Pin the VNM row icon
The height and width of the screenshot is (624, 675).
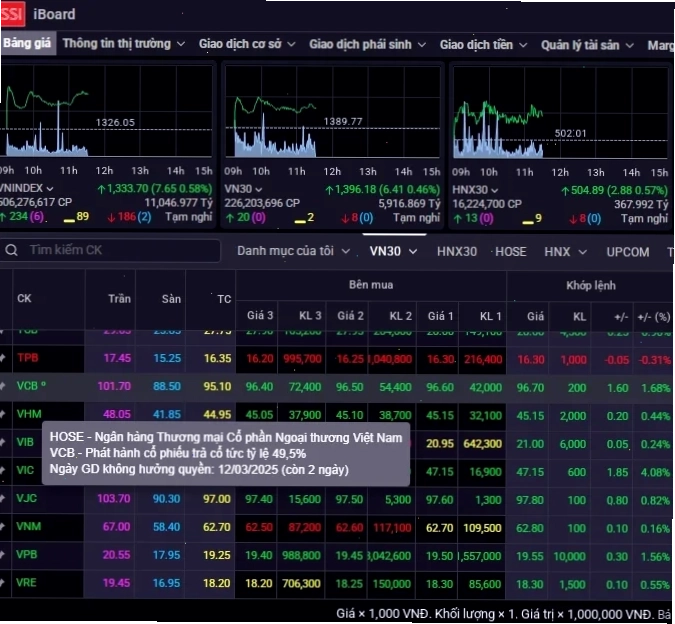pyautogui.click(x=3, y=526)
